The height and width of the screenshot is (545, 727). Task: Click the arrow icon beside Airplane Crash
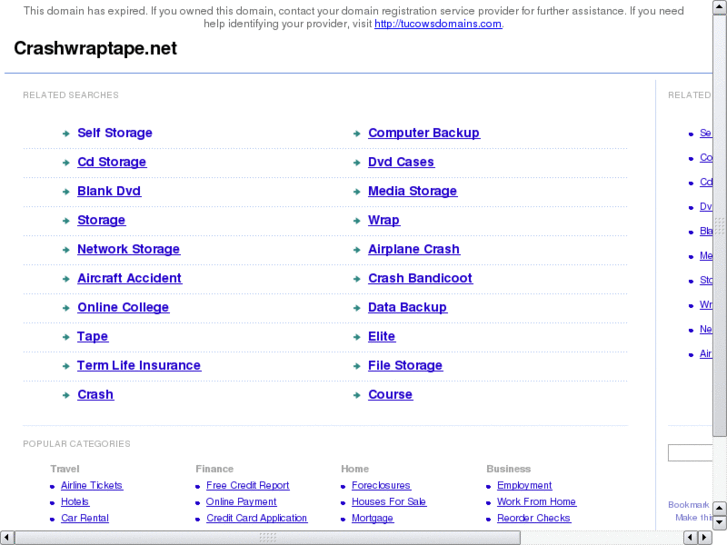tap(357, 250)
